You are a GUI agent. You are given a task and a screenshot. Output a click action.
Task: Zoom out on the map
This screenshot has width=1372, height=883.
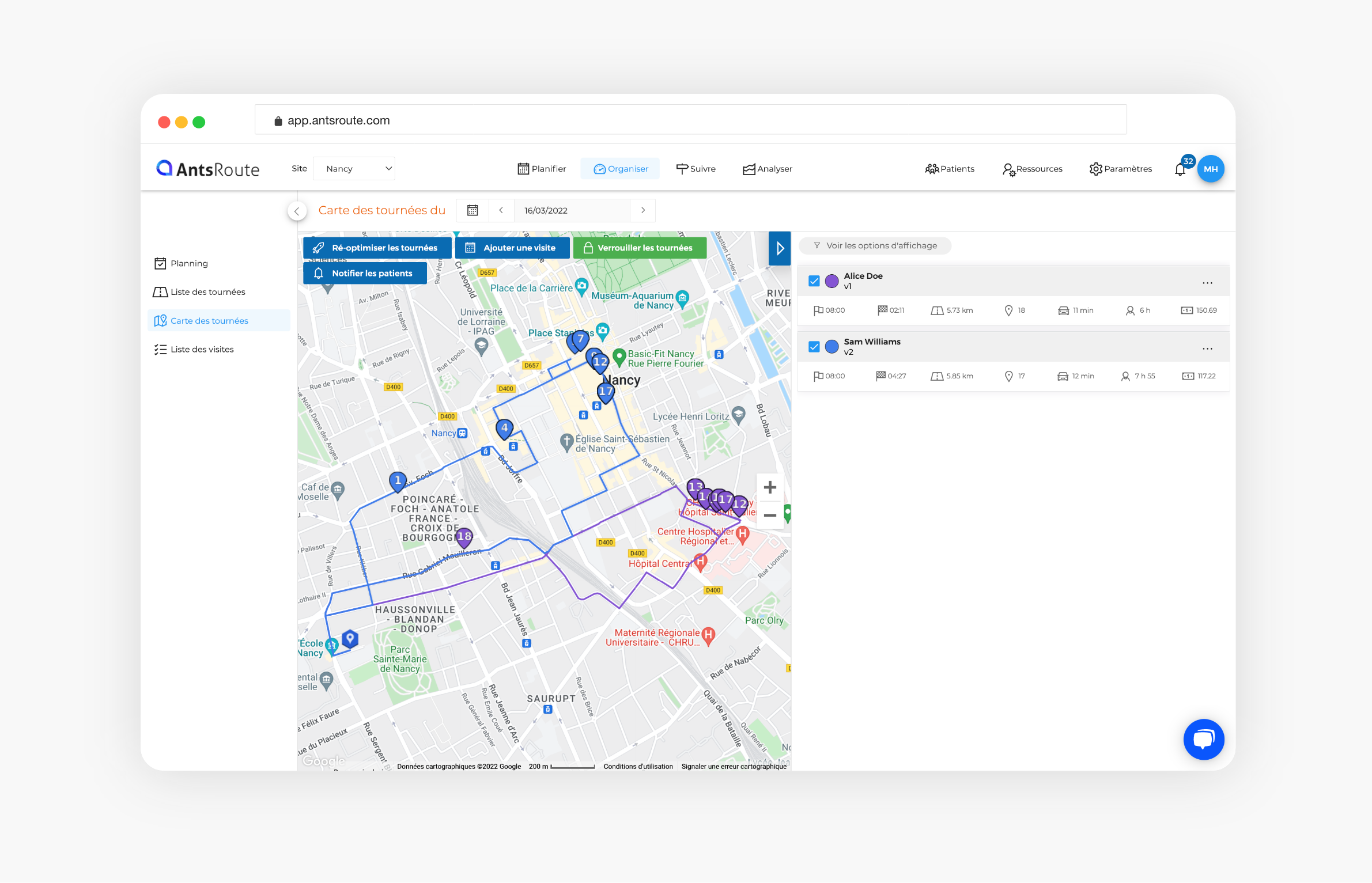pos(770,515)
